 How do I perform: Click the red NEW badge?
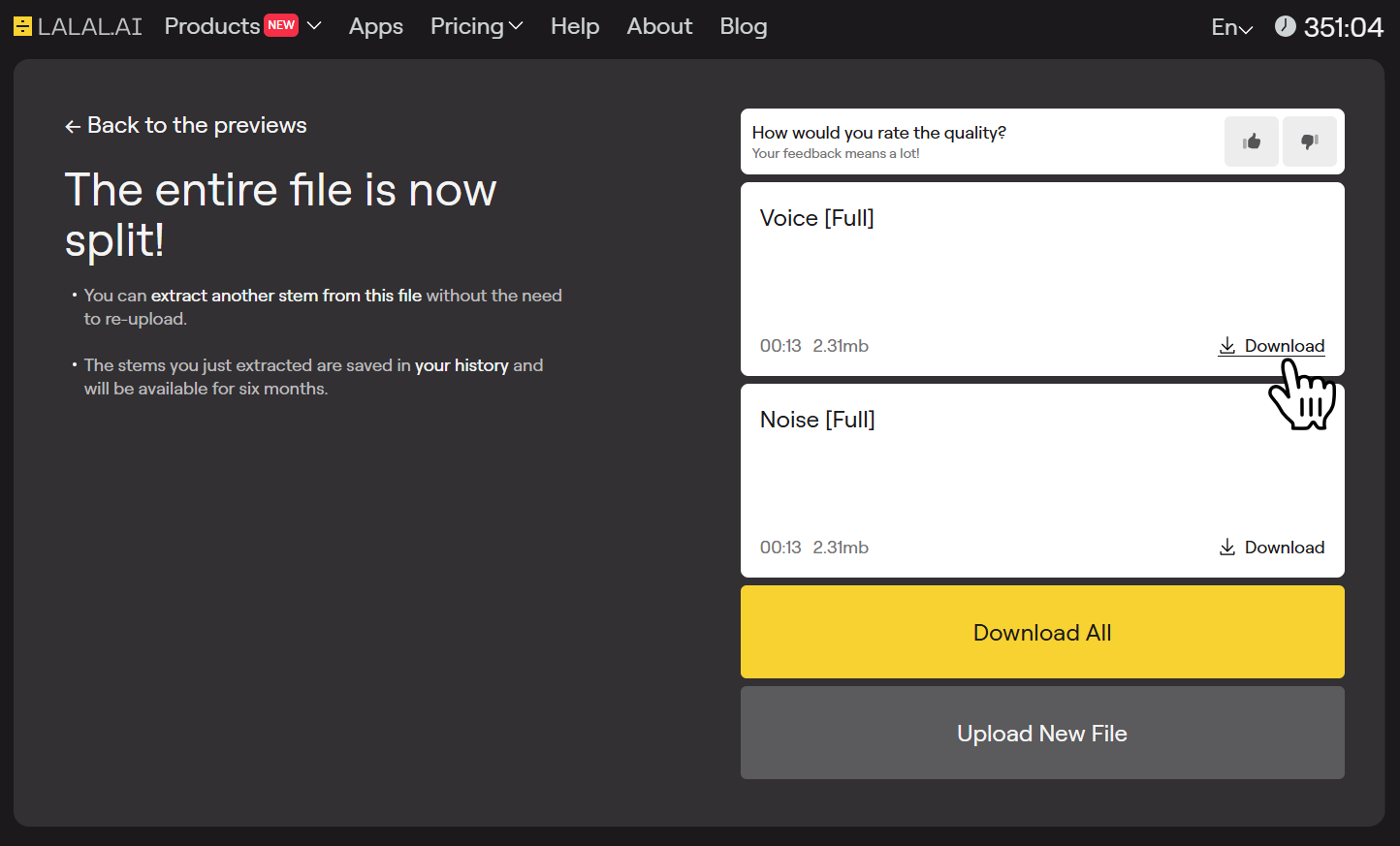click(x=281, y=25)
